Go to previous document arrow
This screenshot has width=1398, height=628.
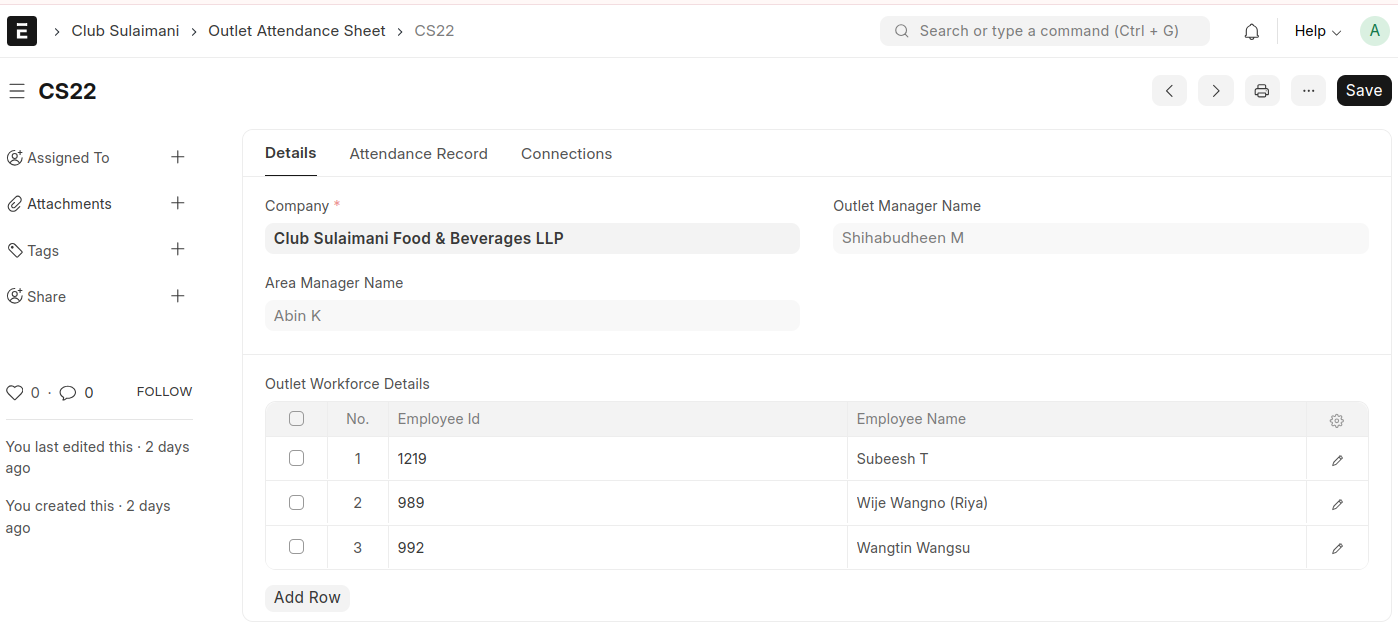(x=1169, y=91)
